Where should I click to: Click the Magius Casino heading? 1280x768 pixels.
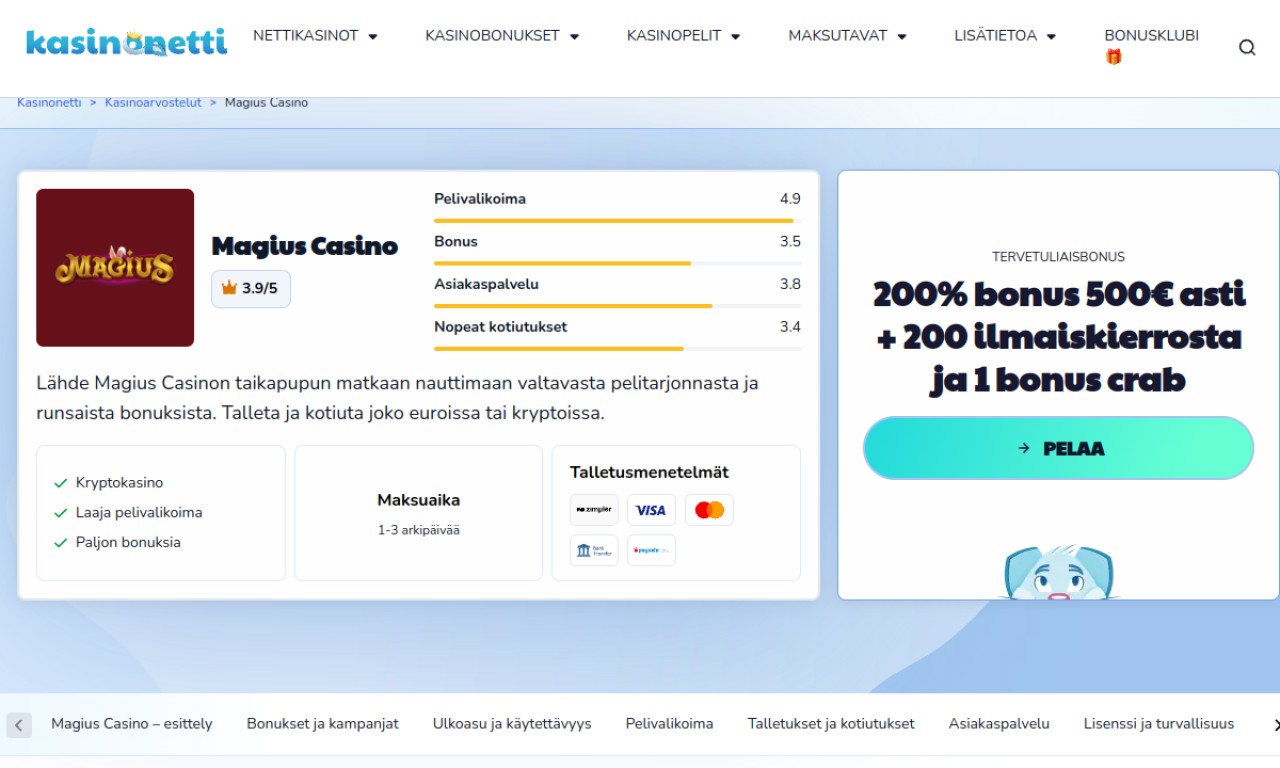point(305,246)
